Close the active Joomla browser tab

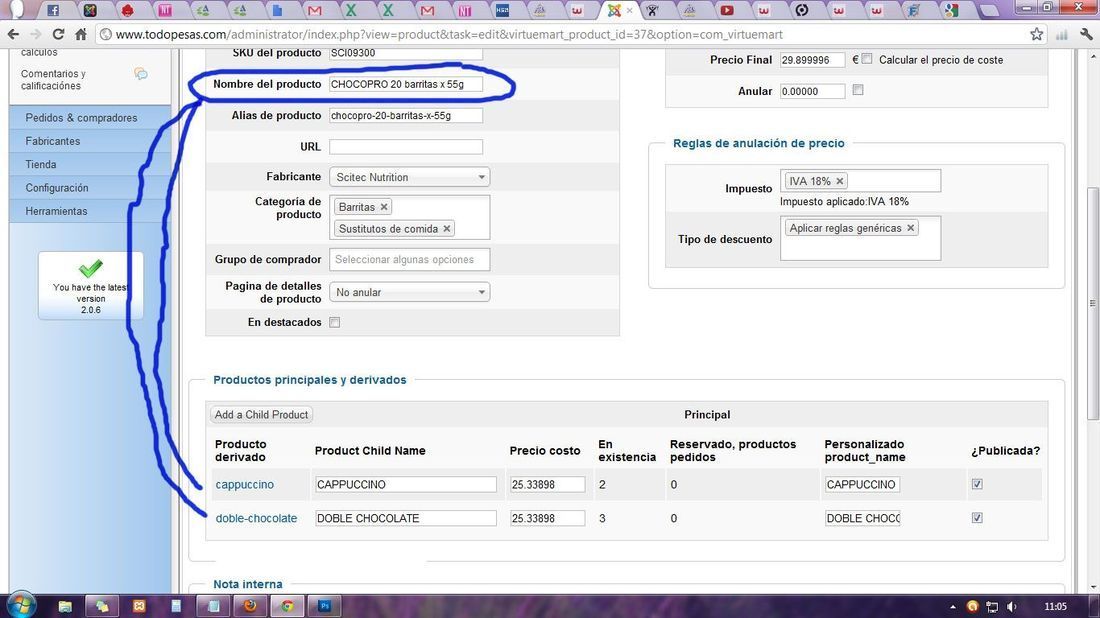click(x=629, y=11)
